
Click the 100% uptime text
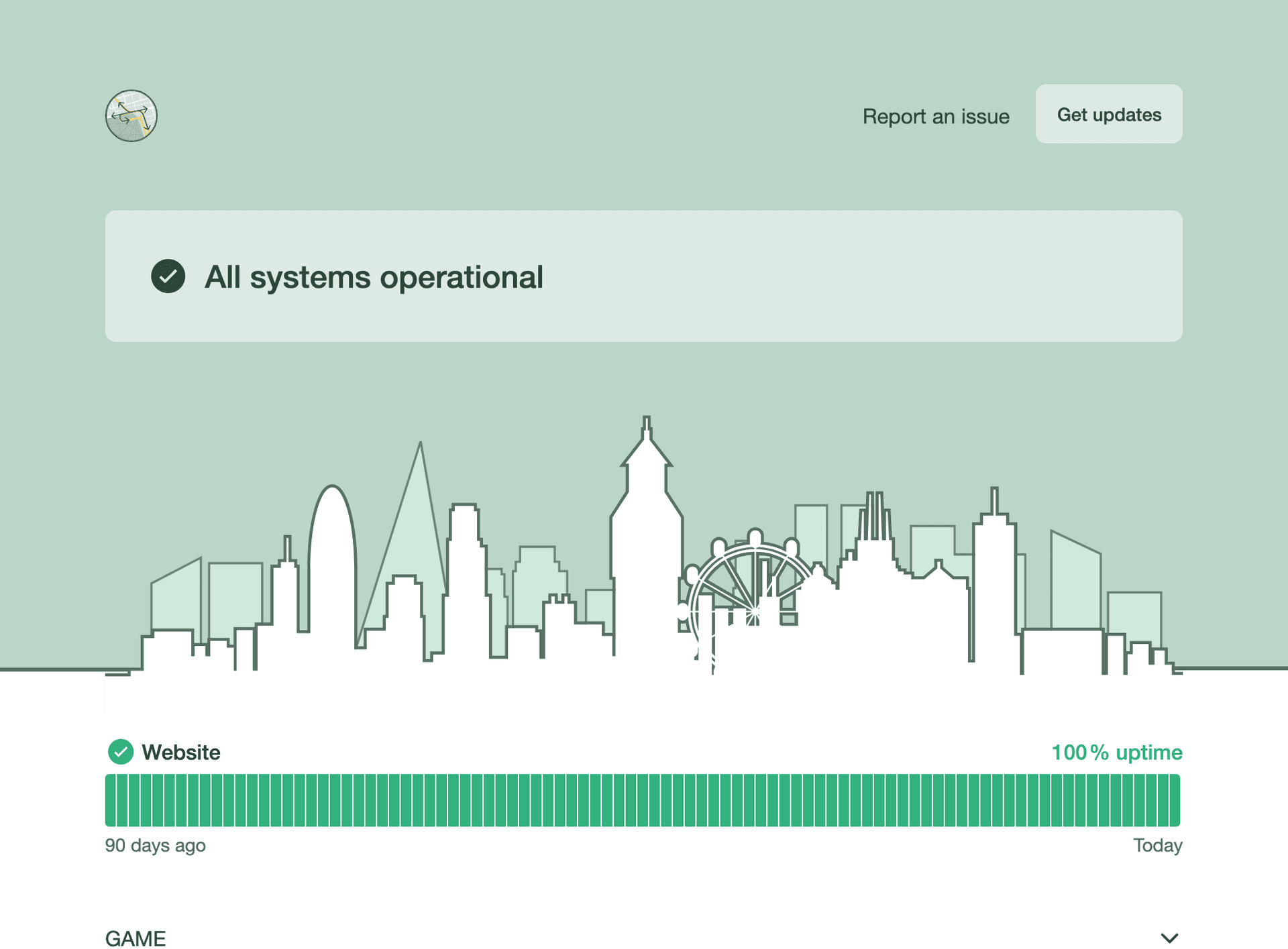coord(1116,752)
